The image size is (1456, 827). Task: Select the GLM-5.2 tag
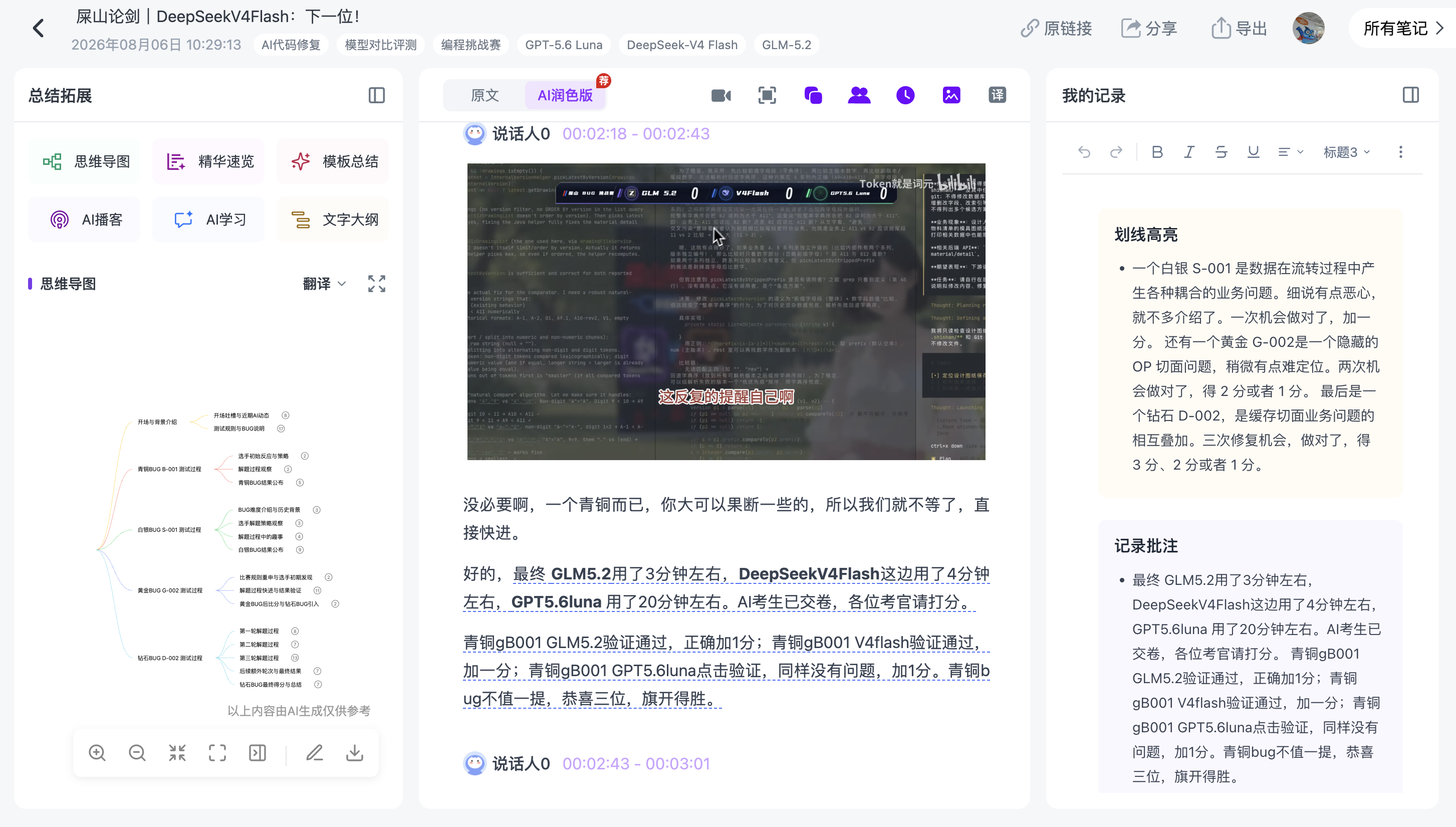[x=786, y=45]
